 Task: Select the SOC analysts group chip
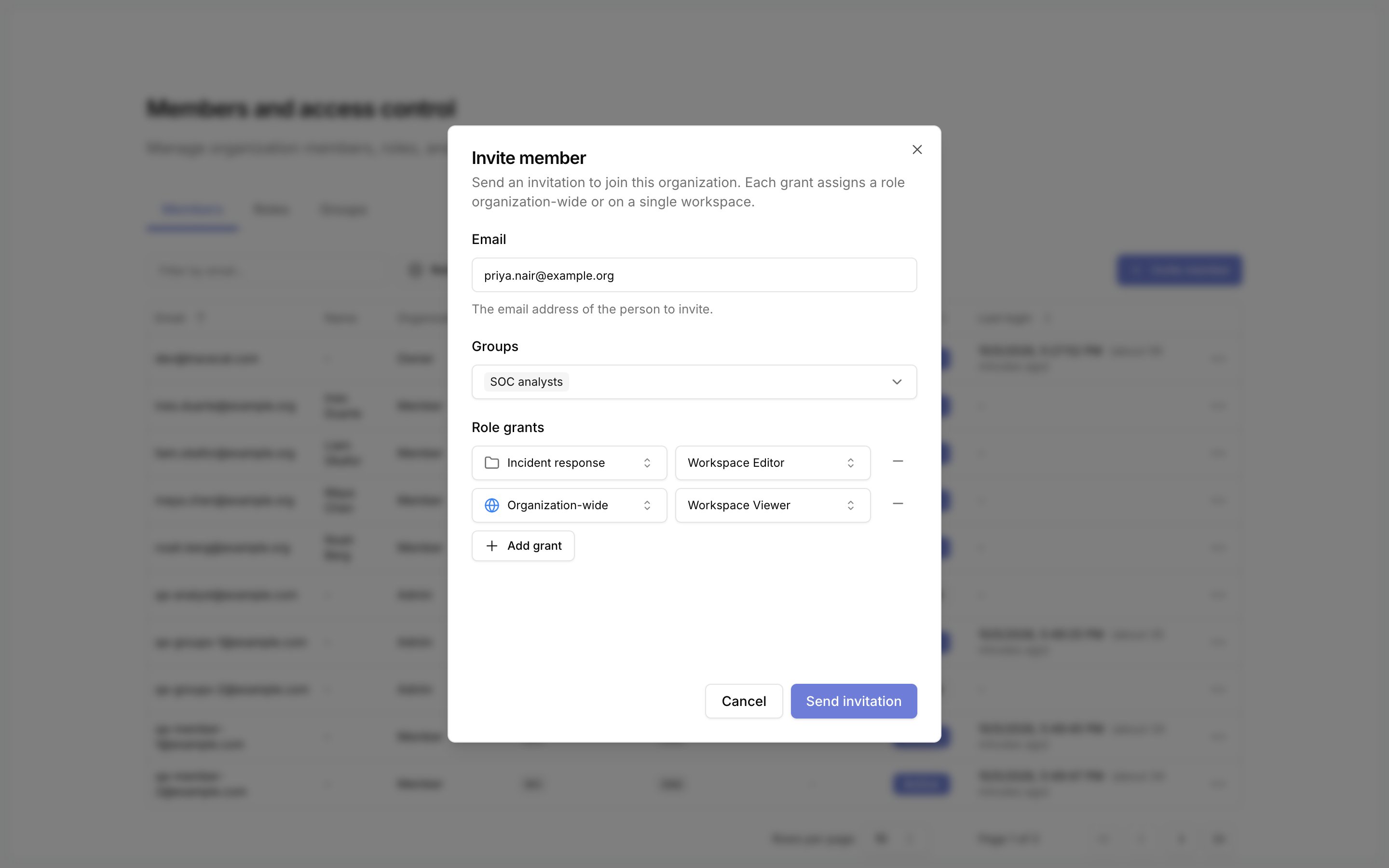pyautogui.click(x=526, y=382)
